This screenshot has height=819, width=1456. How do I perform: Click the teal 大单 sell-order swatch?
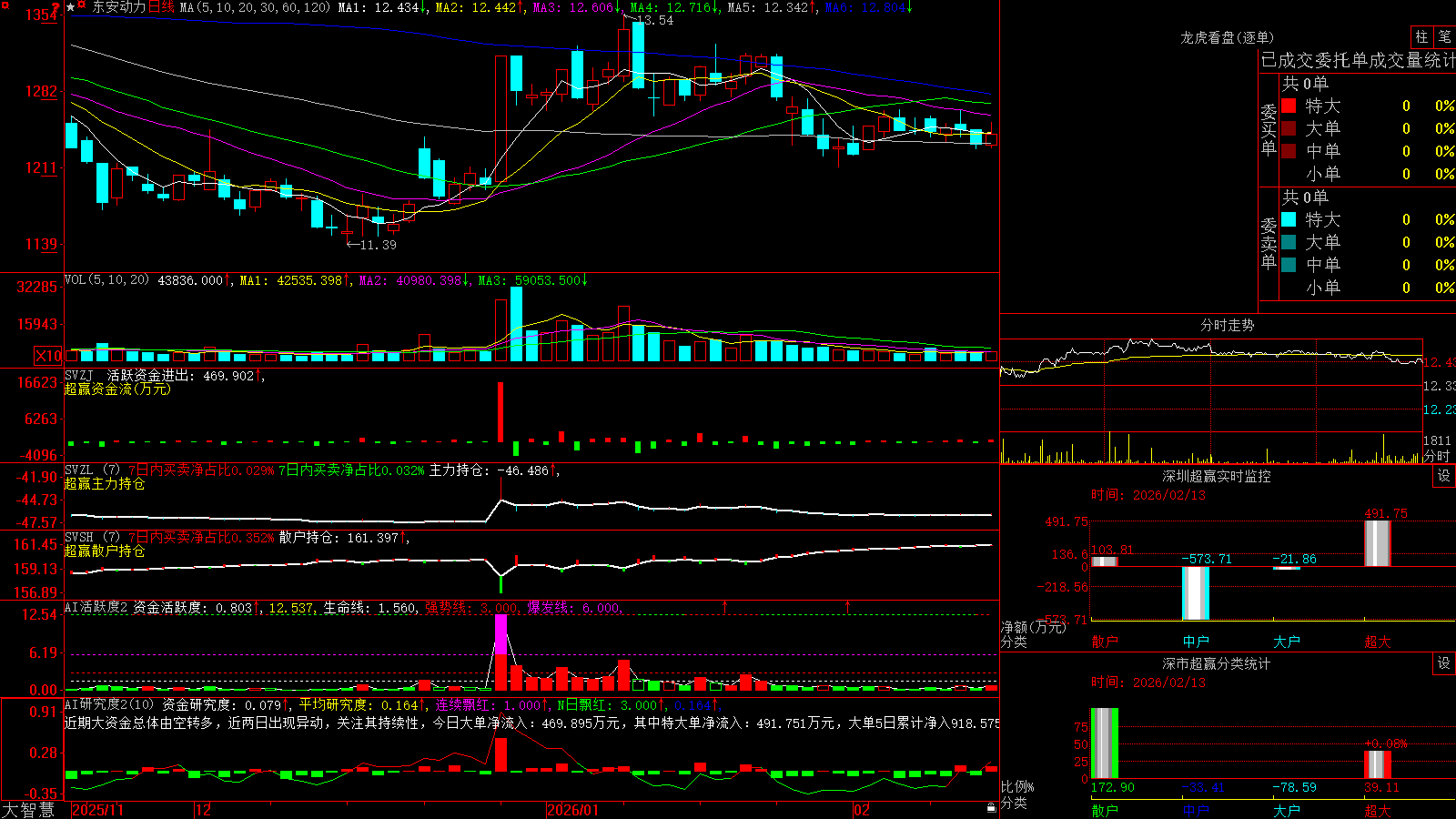coord(1289,242)
